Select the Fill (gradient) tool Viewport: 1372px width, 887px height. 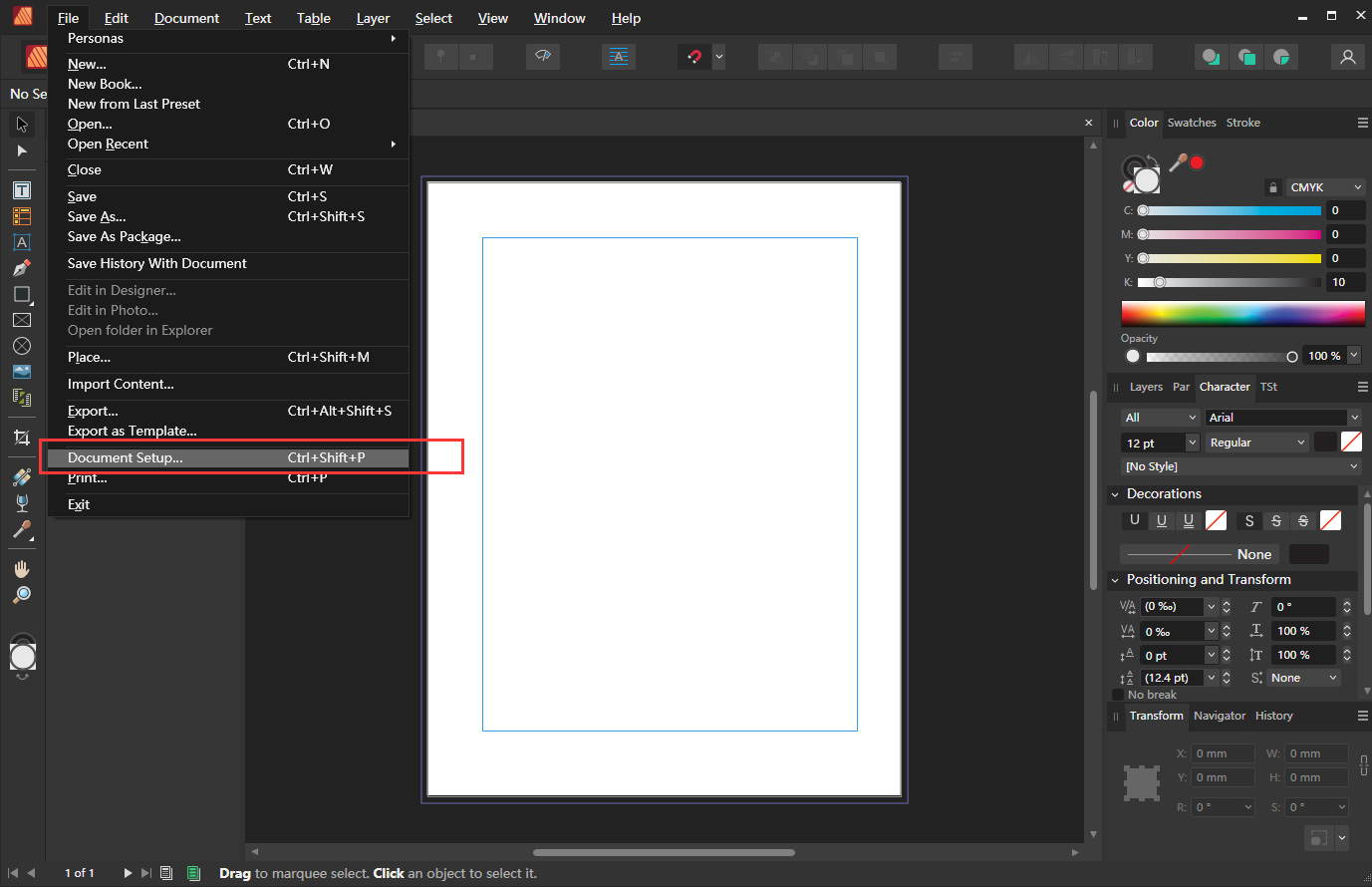tap(22, 477)
